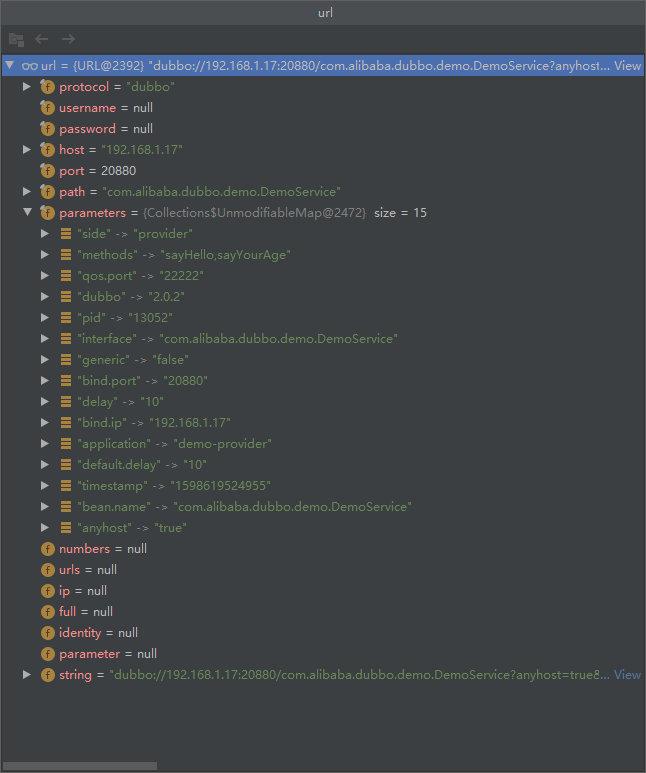The height and width of the screenshot is (773, 646).
Task: Expand the "application" map entry
Action: click(45, 444)
